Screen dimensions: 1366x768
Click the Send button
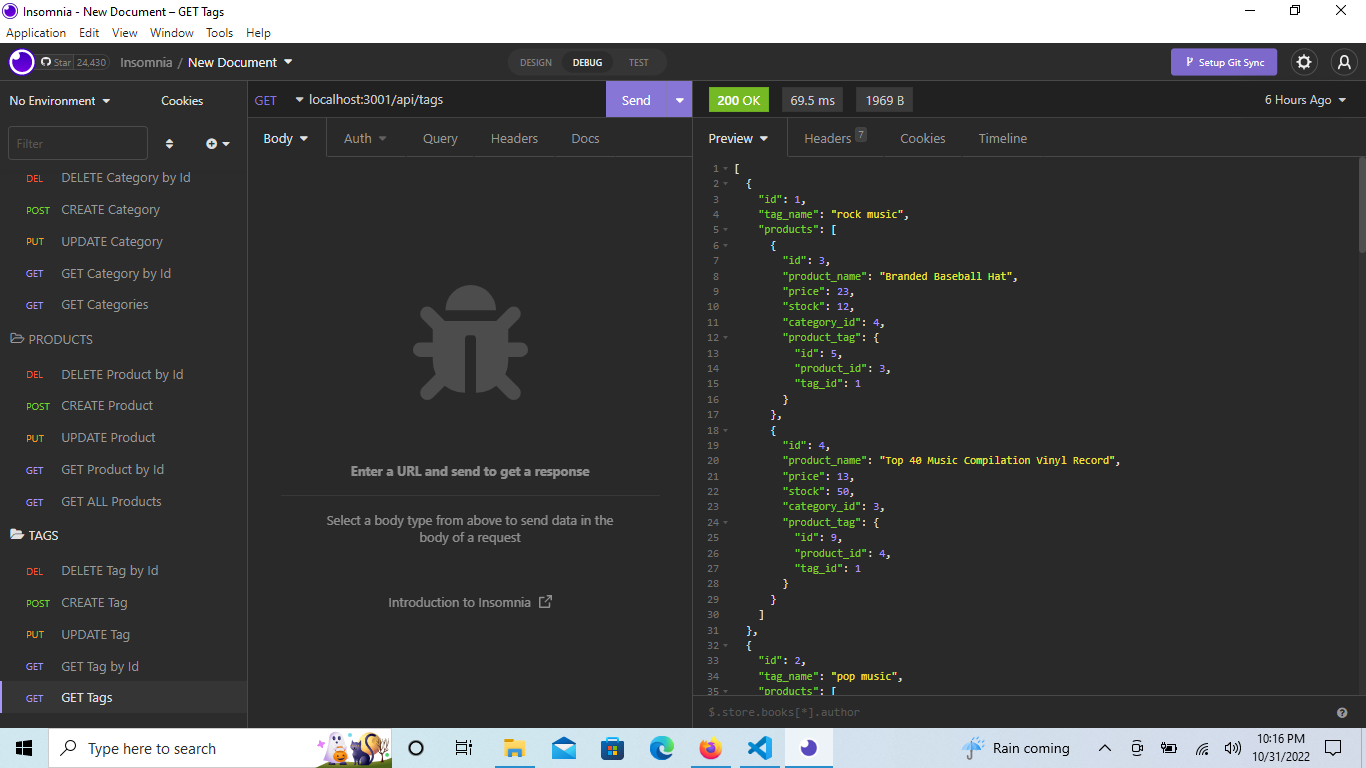coord(637,100)
